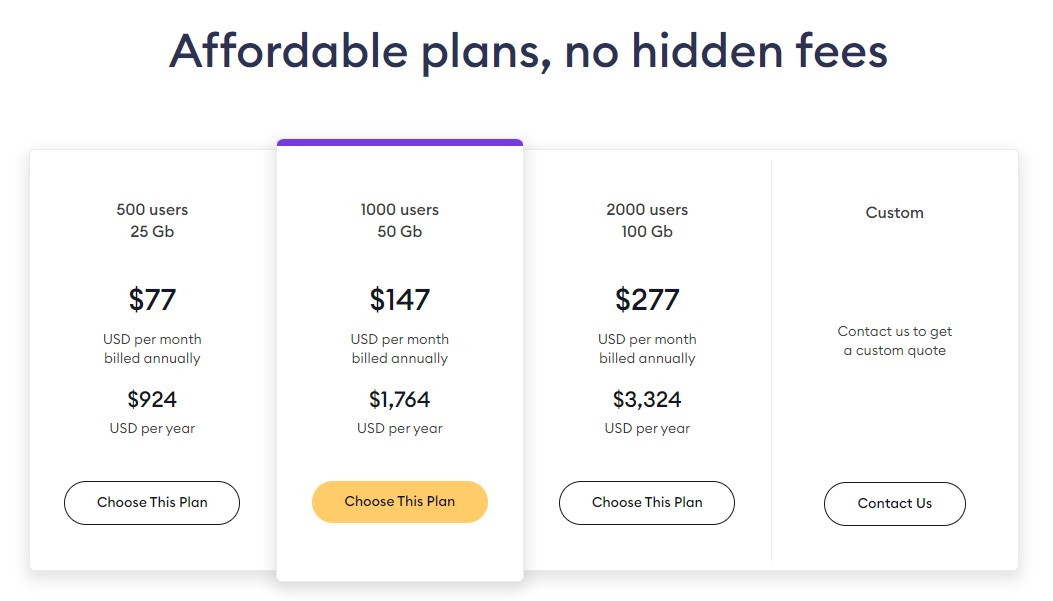Click the purple bar atop featured plan

[400, 142]
